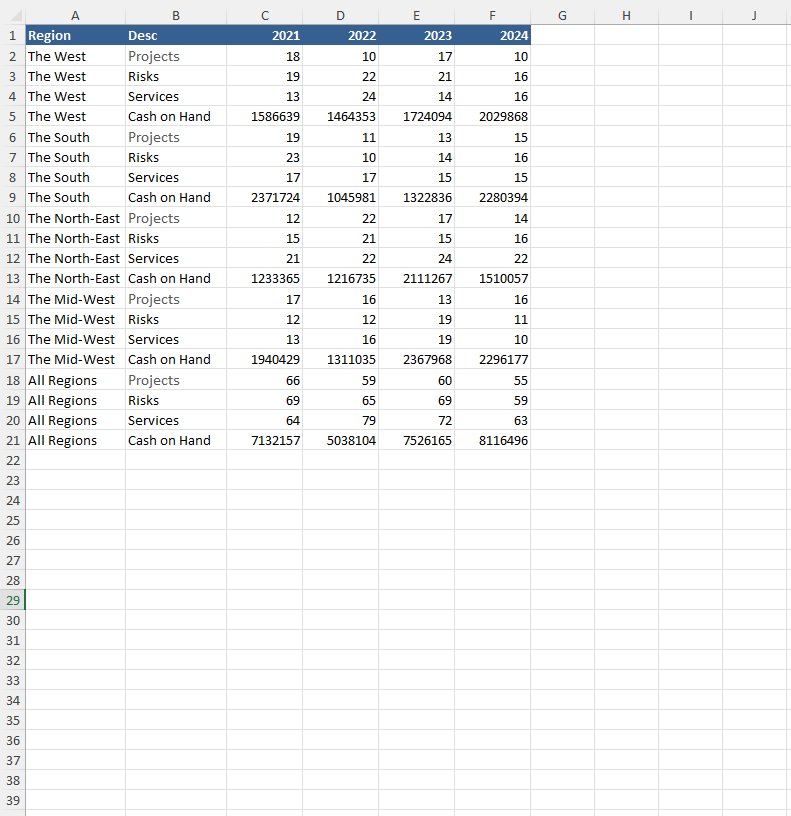Click cell value 7526165
This screenshot has width=791, height=816.
point(416,440)
